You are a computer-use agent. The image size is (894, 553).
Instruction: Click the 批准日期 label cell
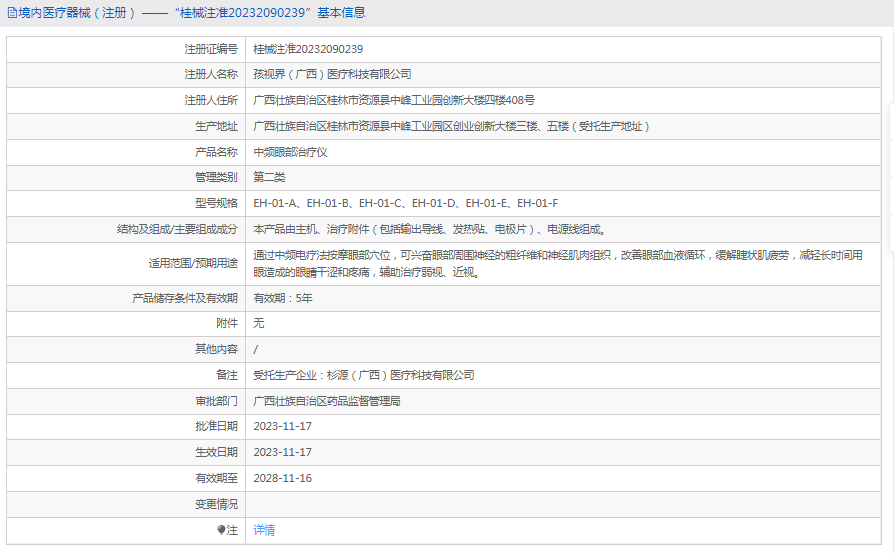[126, 426]
